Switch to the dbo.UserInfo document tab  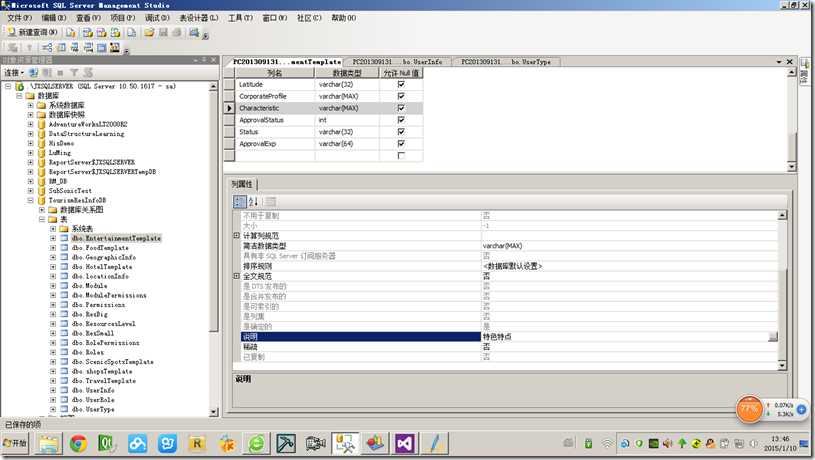[x=398, y=61]
